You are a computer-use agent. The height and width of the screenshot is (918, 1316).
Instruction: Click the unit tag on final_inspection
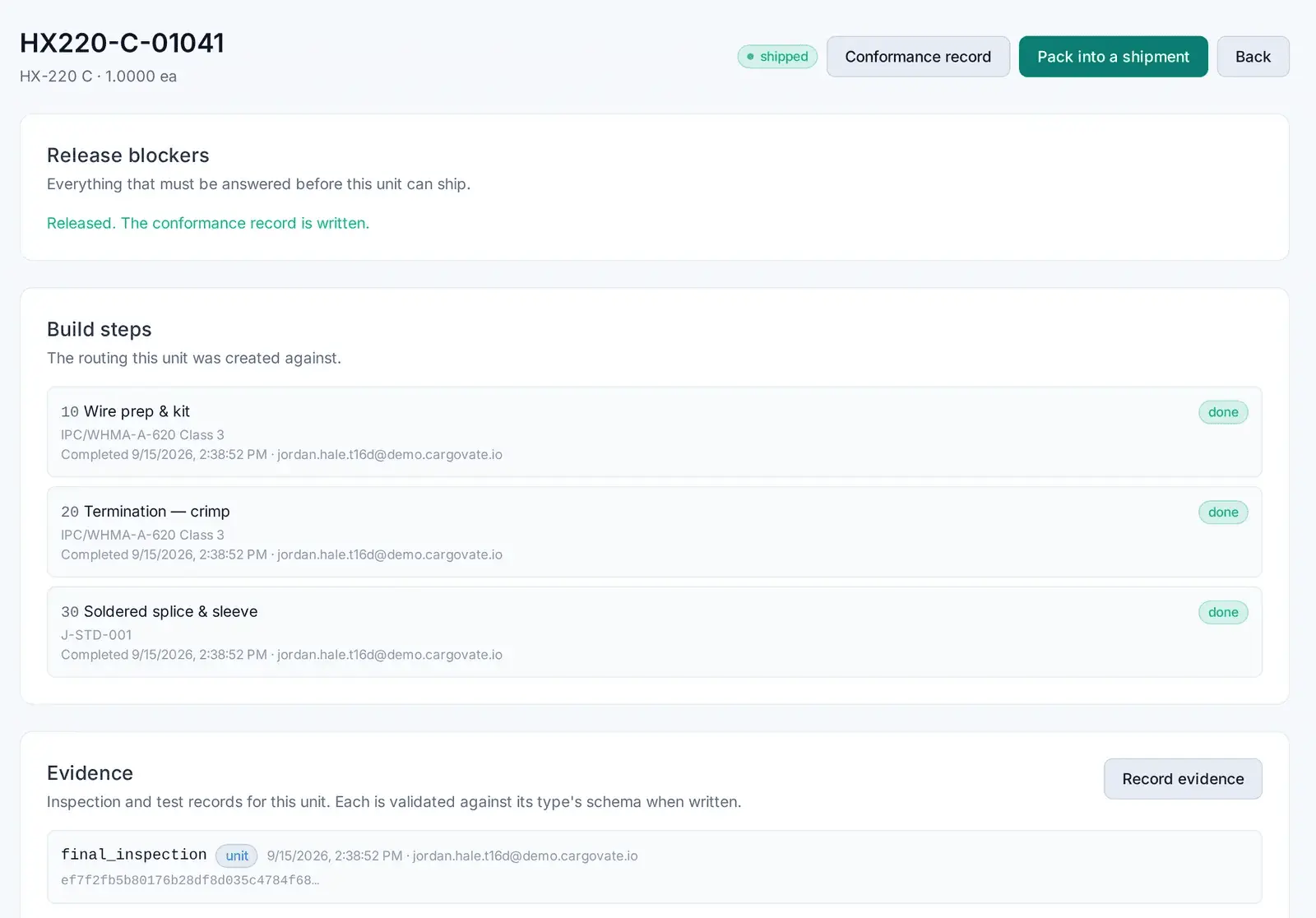(x=237, y=856)
